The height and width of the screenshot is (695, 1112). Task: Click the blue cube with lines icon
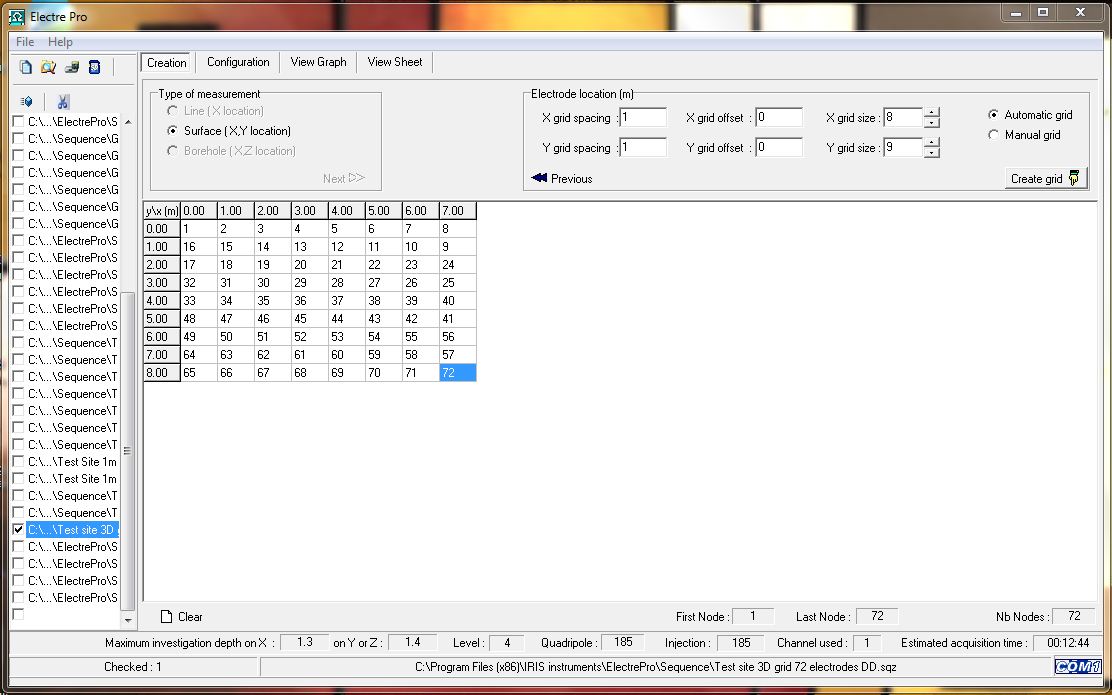[x=27, y=102]
